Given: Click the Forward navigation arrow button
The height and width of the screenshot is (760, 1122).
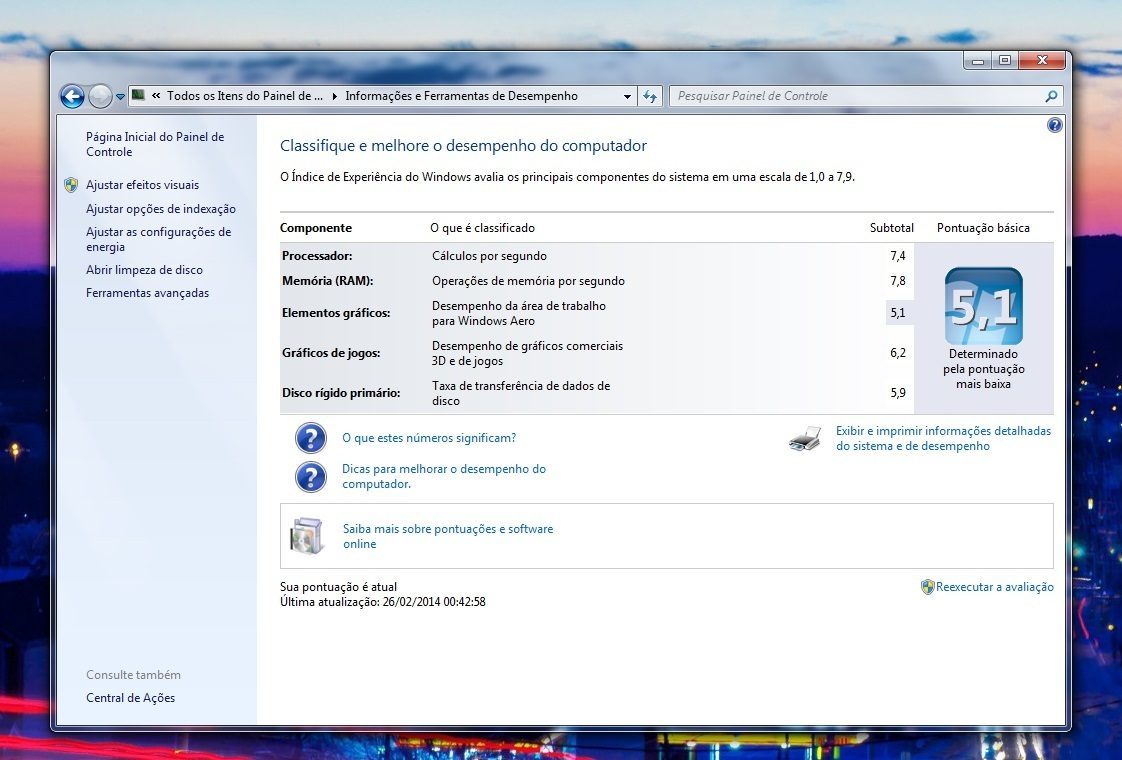Looking at the screenshot, I should tap(100, 96).
